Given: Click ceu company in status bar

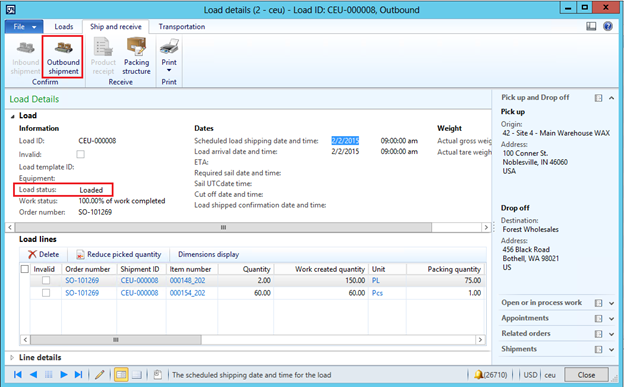Looking at the screenshot, I should (550, 375).
